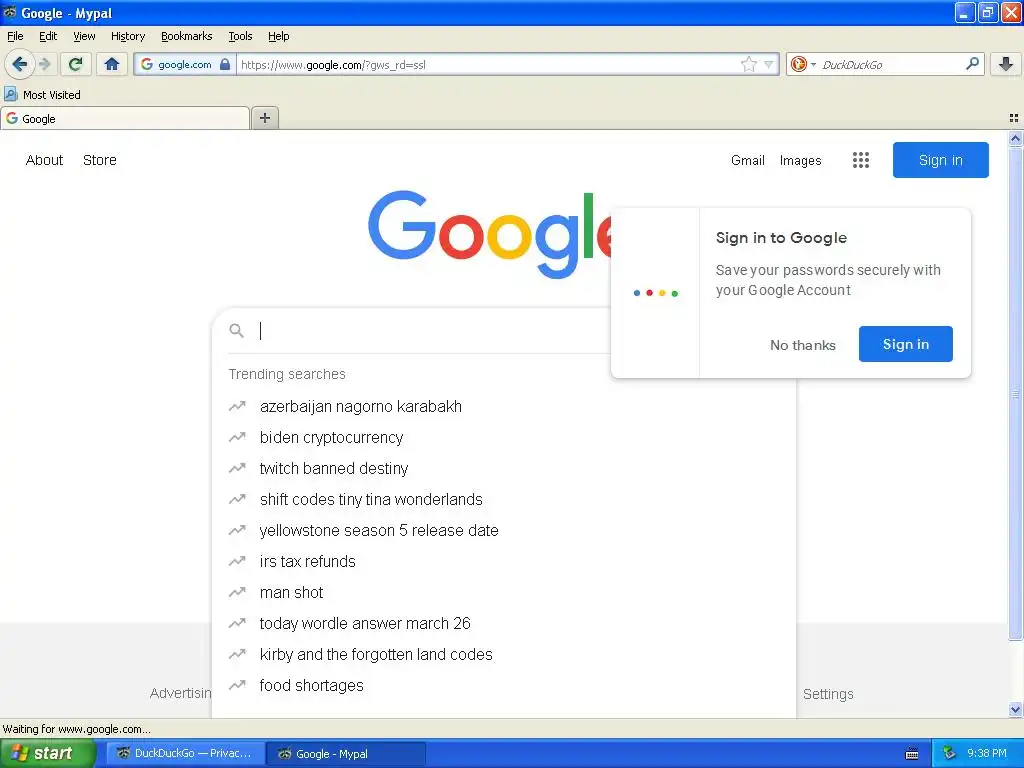The image size is (1024, 768).
Task: Click the Mypal raccoon icon in title bar
Action: coord(10,12)
